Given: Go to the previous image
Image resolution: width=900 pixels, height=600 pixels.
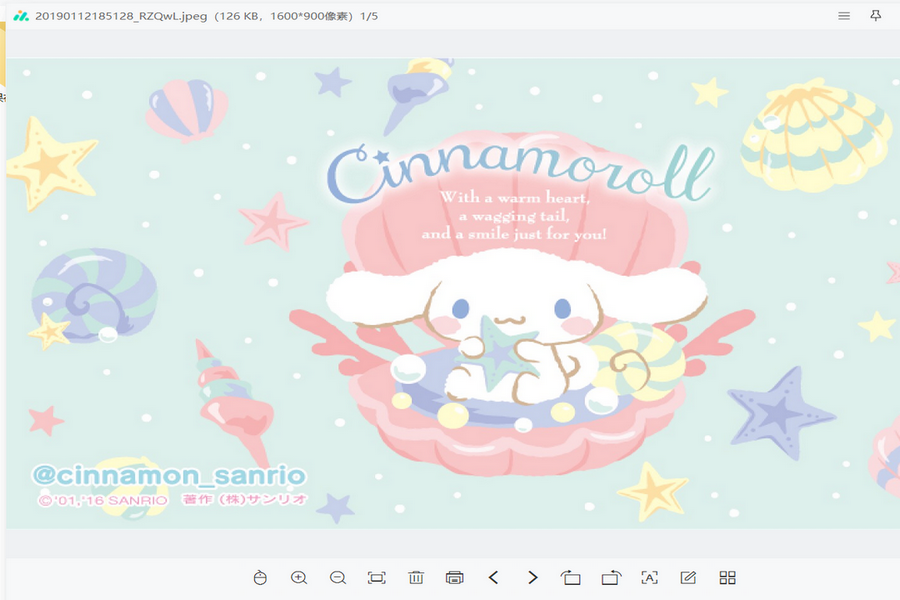Looking at the screenshot, I should point(494,578).
